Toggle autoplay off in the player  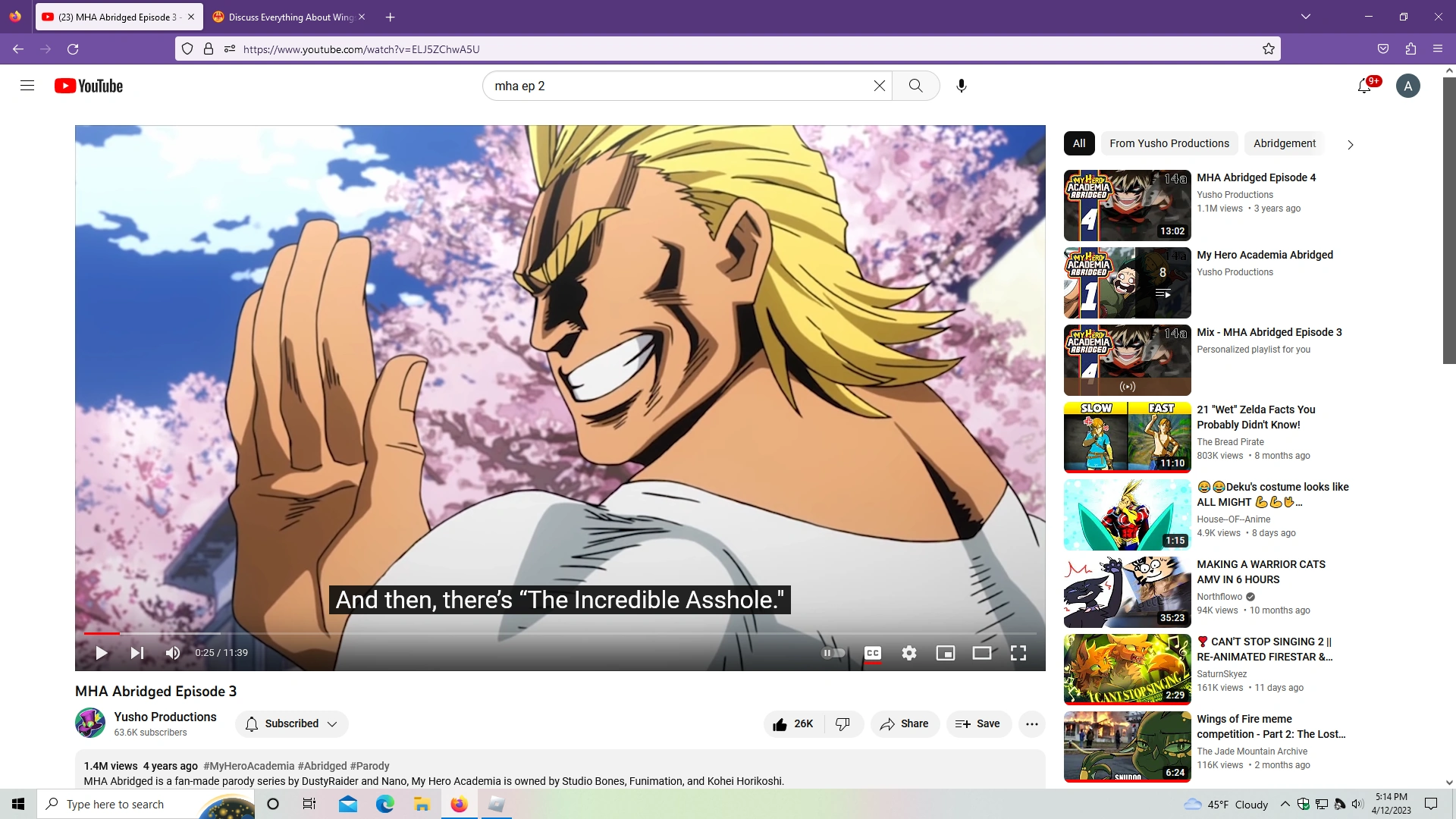click(833, 652)
